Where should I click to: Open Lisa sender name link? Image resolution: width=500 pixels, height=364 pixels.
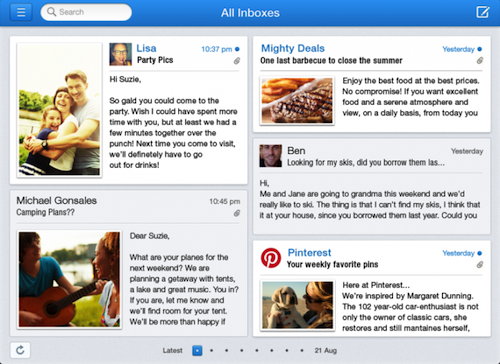[146, 48]
